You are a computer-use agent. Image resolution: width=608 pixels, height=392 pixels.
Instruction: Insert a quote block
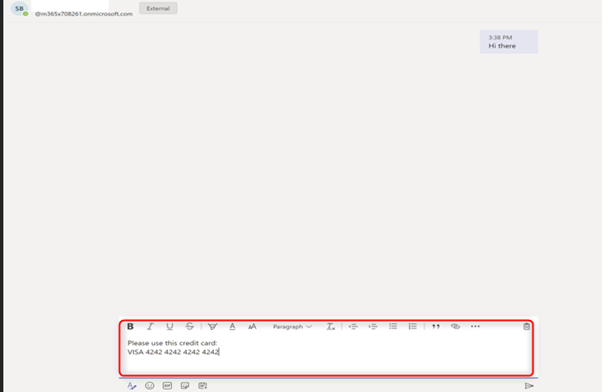436,326
